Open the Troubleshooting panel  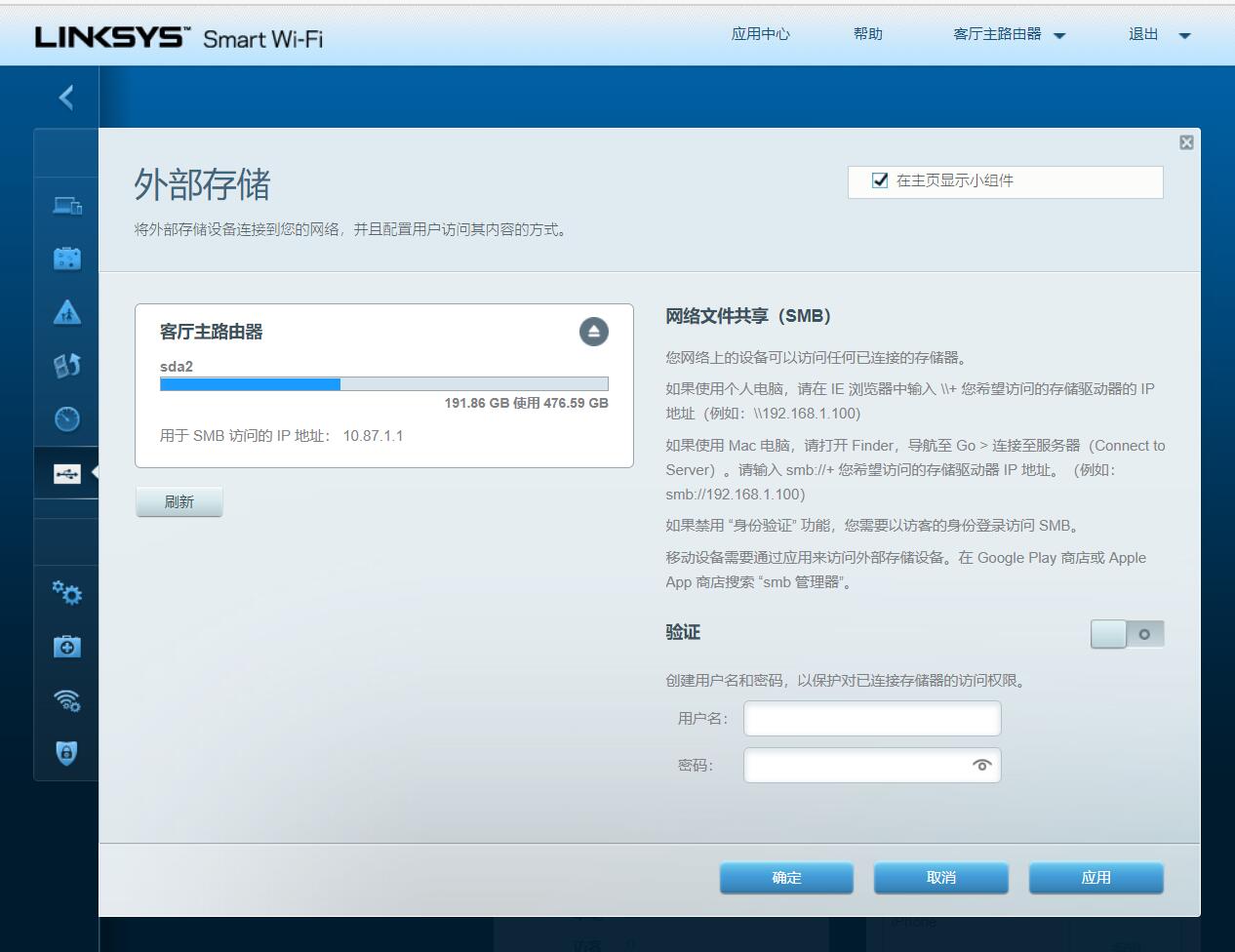65,646
